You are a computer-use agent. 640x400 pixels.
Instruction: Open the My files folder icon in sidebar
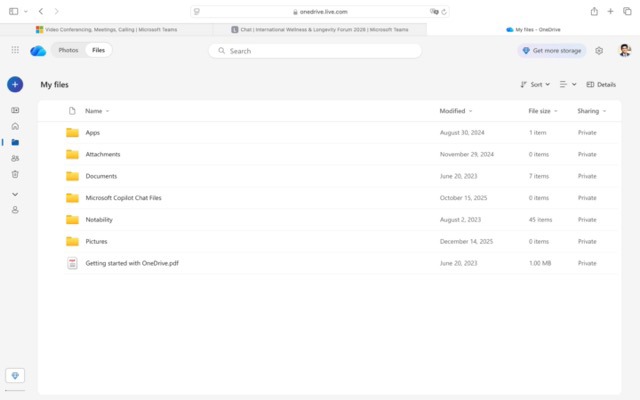[x=15, y=142]
